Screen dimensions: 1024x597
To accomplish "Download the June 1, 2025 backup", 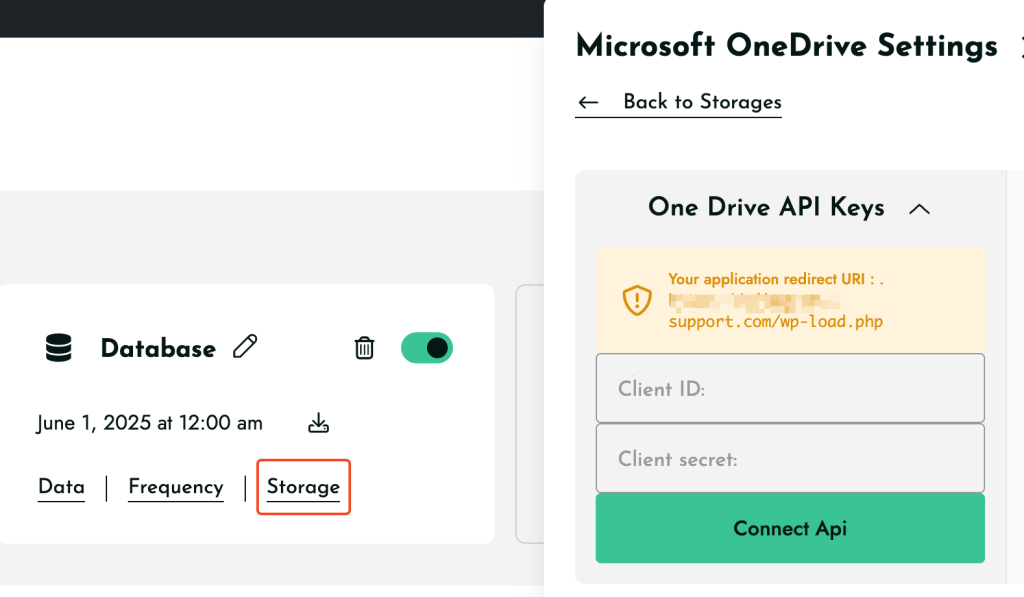I will 318,423.
